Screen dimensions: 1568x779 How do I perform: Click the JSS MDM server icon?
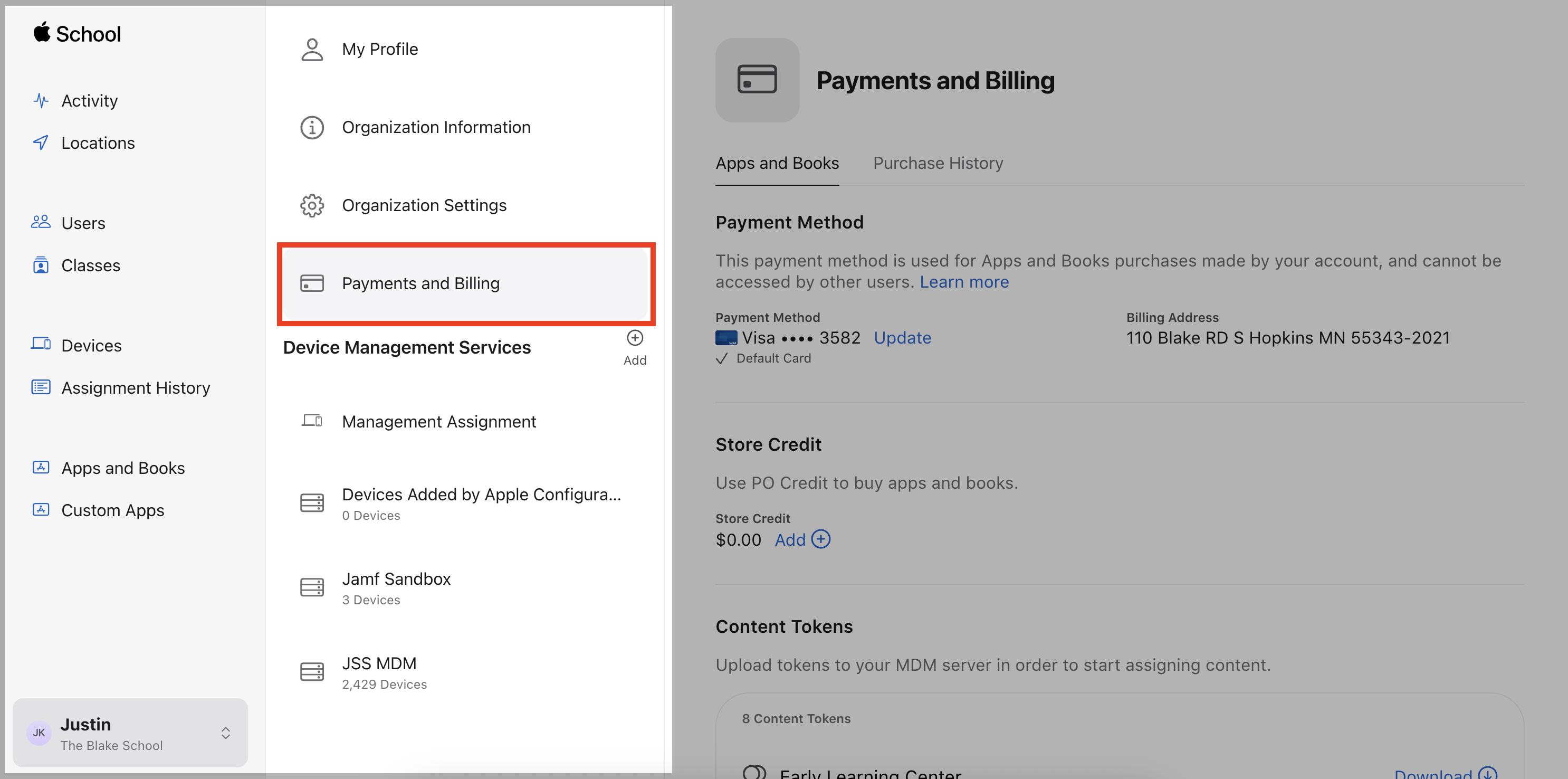(x=312, y=672)
